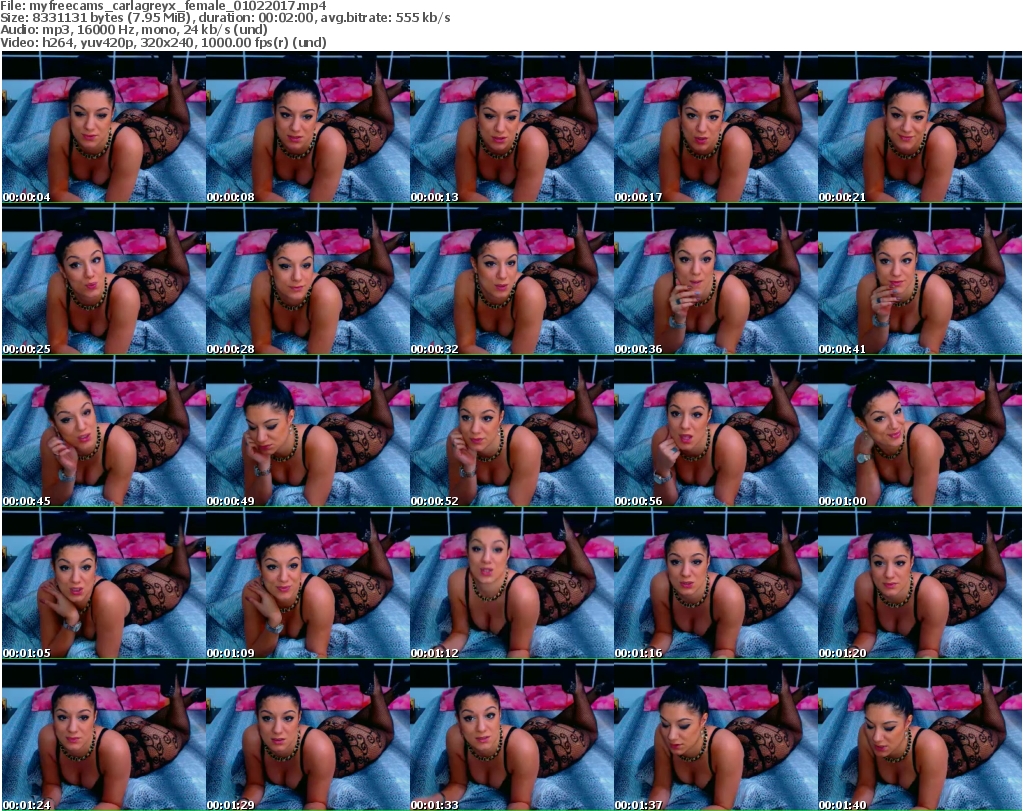Select the frame at 00:01:37
The image size is (1024, 811).
[x=716, y=735]
